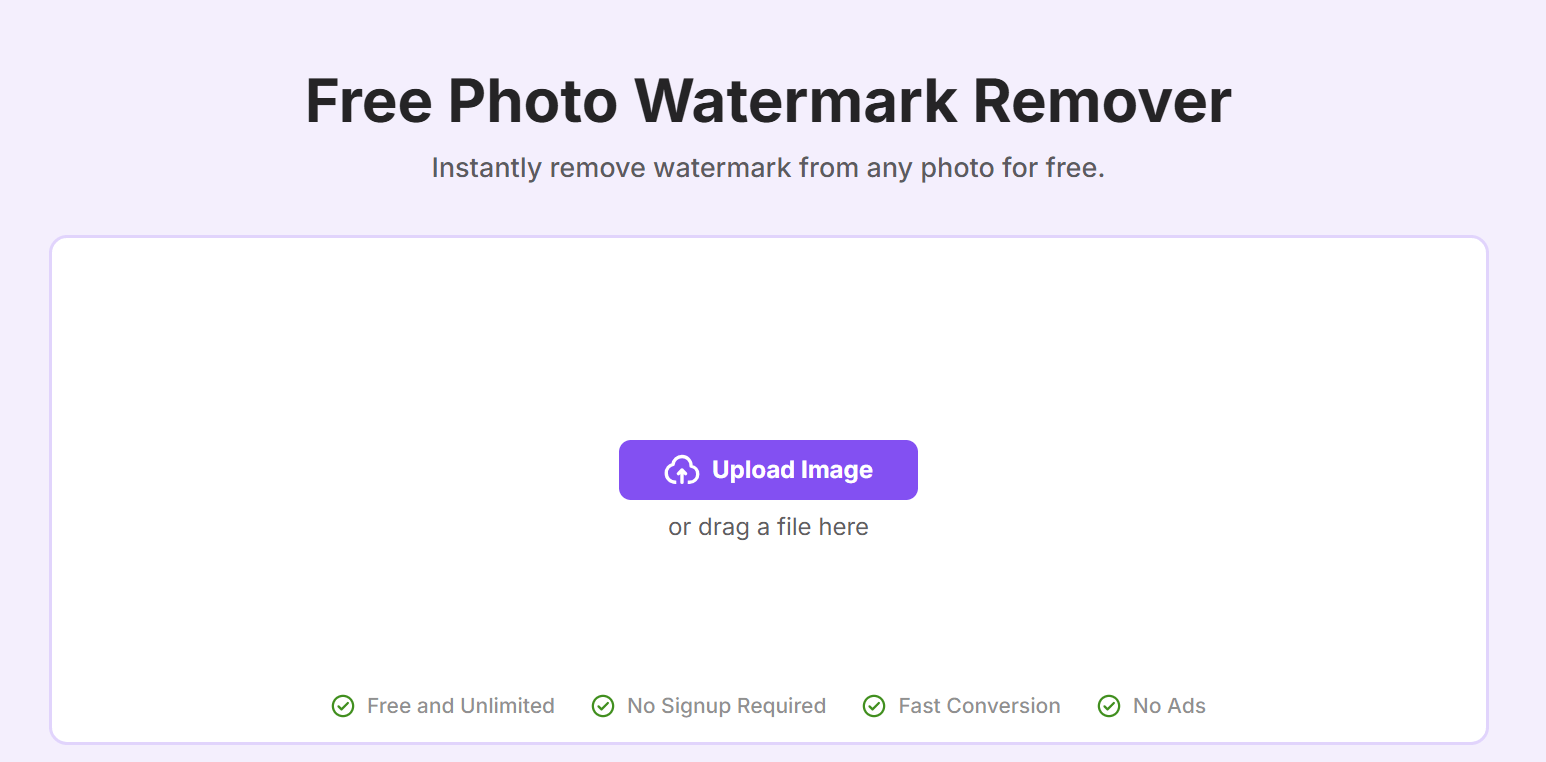Click the cloud upload icon
Image resolution: width=1546 pixels, height=762 pixels.
681,470
